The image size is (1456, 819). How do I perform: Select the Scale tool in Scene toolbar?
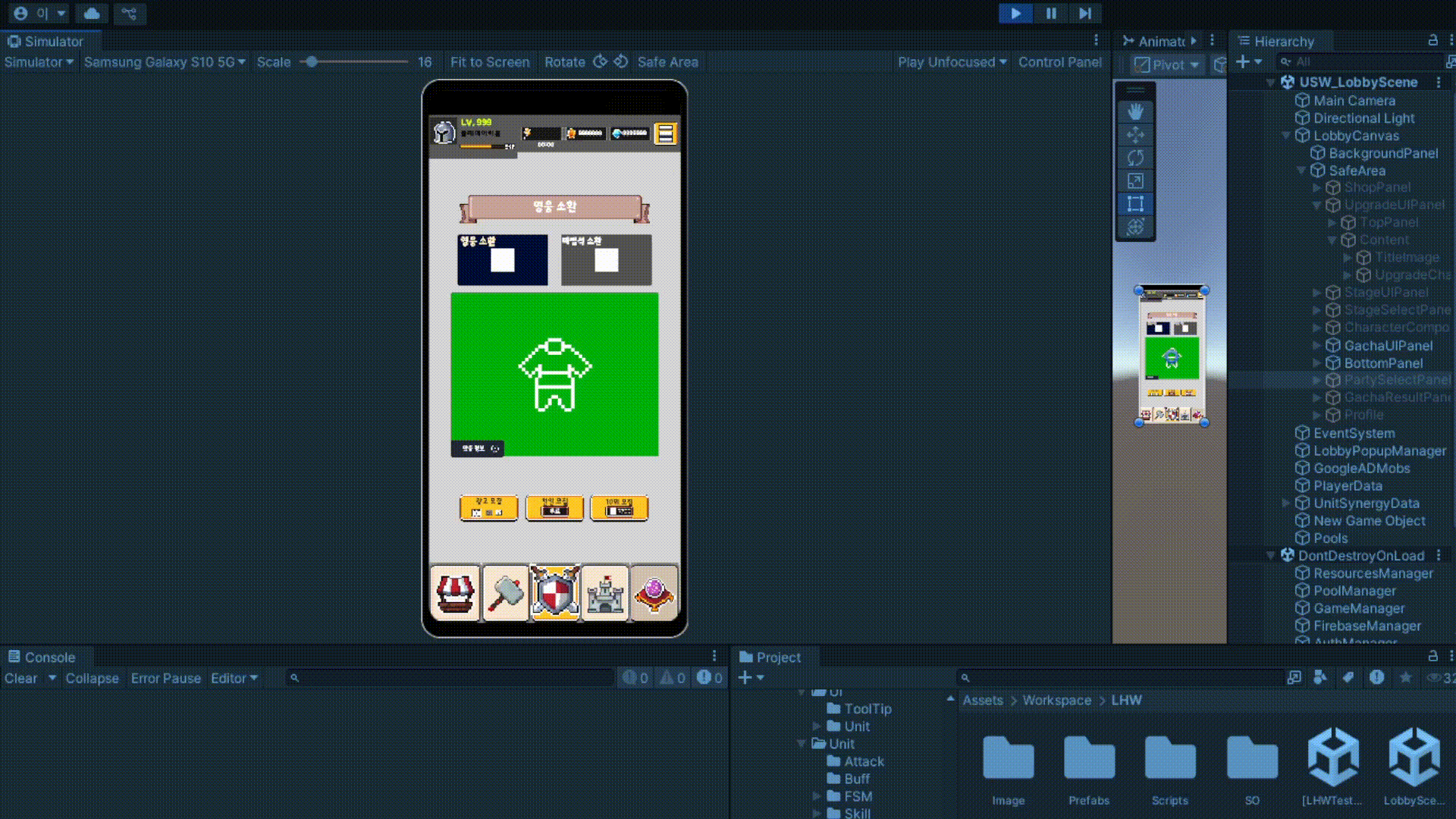[x=1135, y=180]
